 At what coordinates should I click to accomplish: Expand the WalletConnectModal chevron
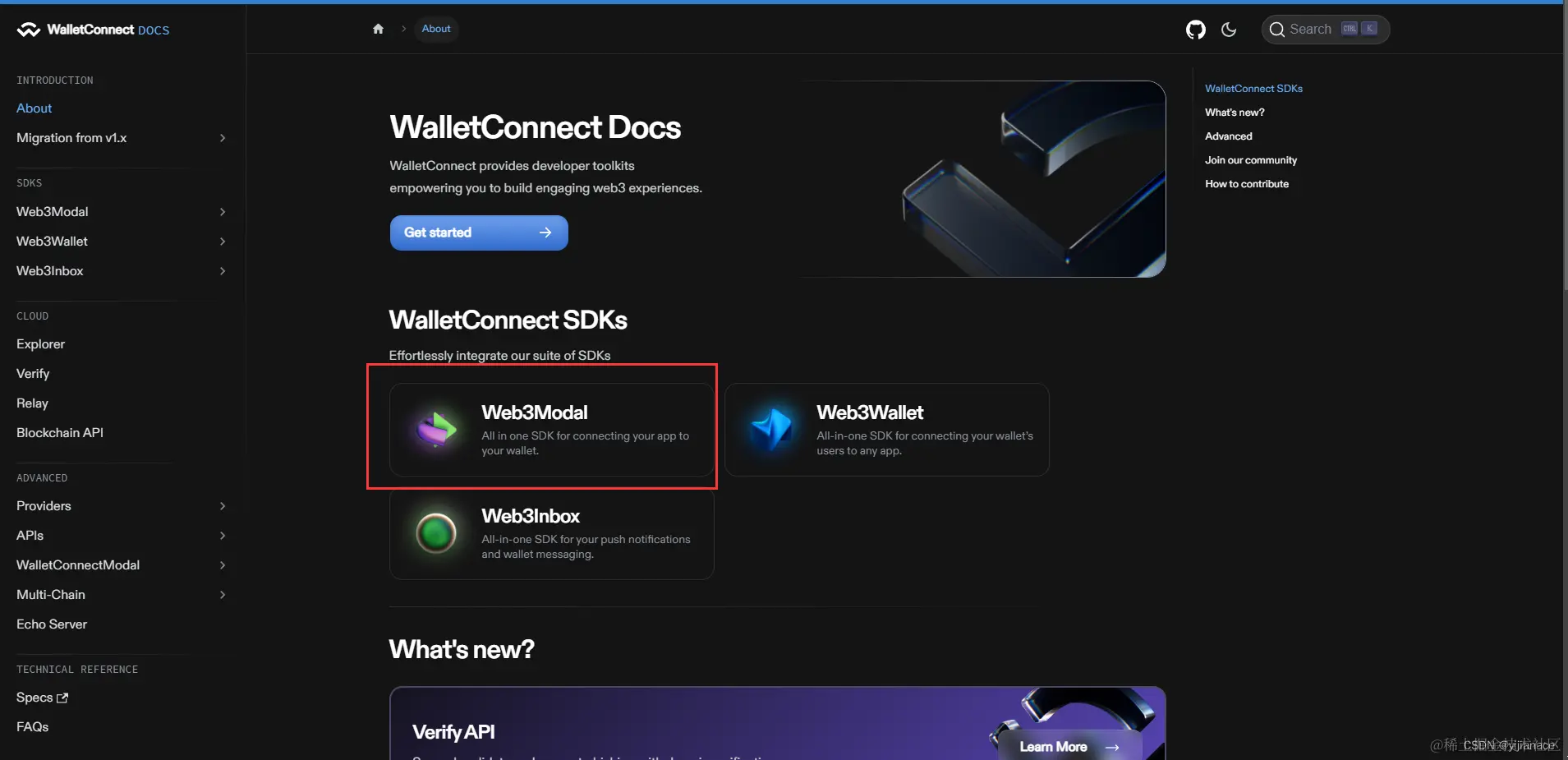click(x=223, y=565)
